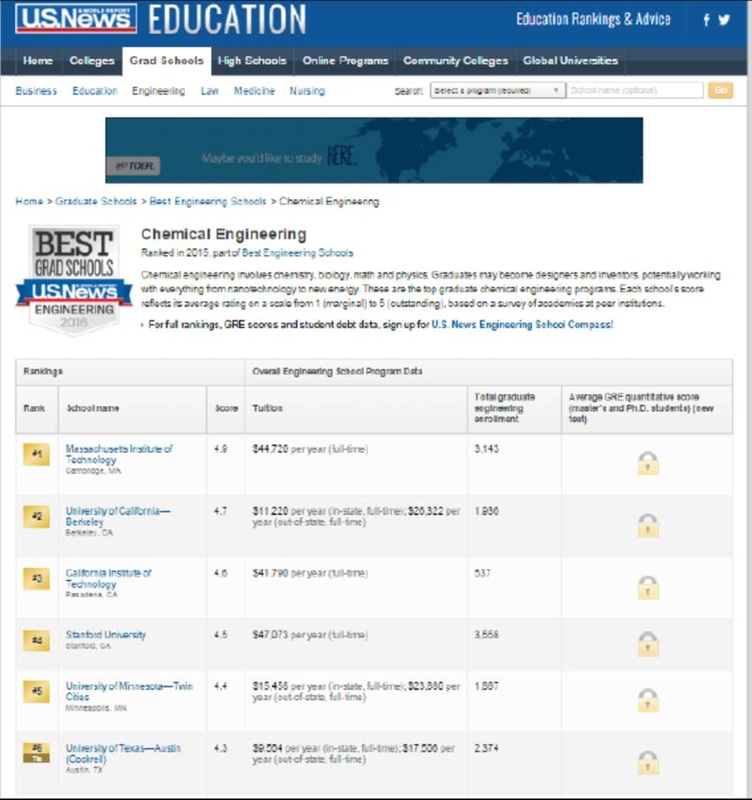The height and width of the screenshot is (800, 752).
Task: Open the U.S. News Engineering School Compass link
Action: coord(522,324)
